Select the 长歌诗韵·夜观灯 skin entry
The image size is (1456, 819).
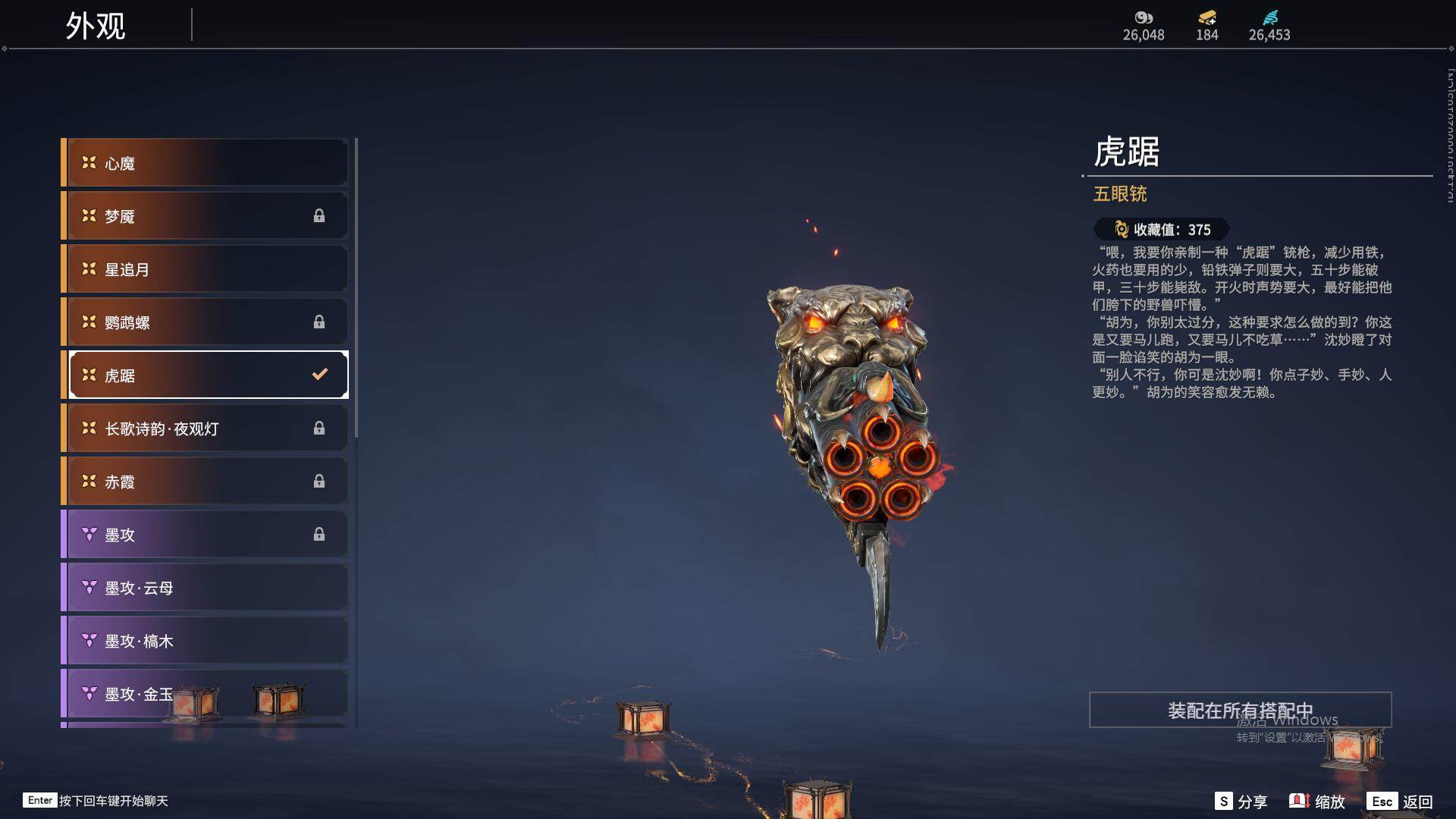coord(205,428)
